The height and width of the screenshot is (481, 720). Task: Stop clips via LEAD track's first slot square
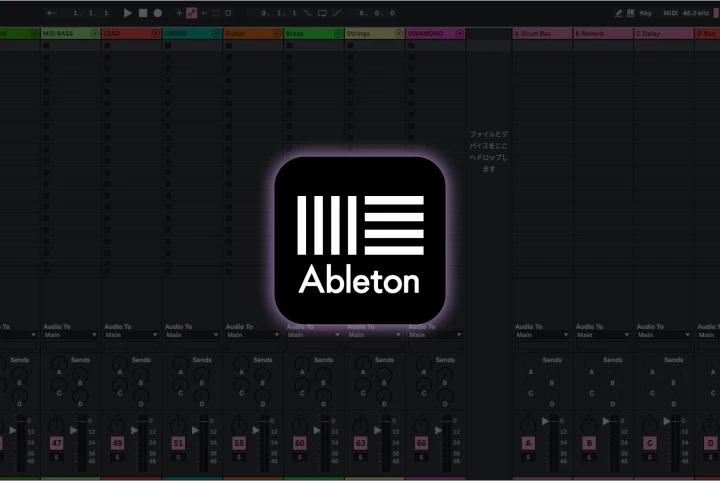pyautogui.click(x=107, y=46)
